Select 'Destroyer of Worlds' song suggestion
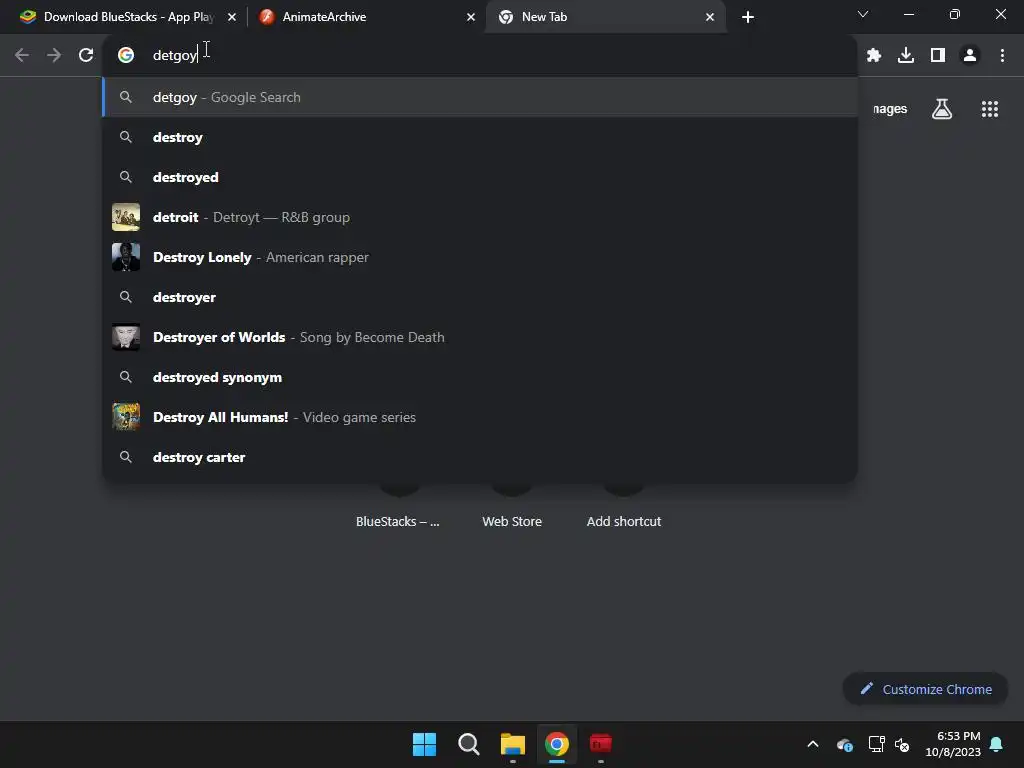This screenshot has height=768, width=1024. pyautogui.click(x=480, y=337)
